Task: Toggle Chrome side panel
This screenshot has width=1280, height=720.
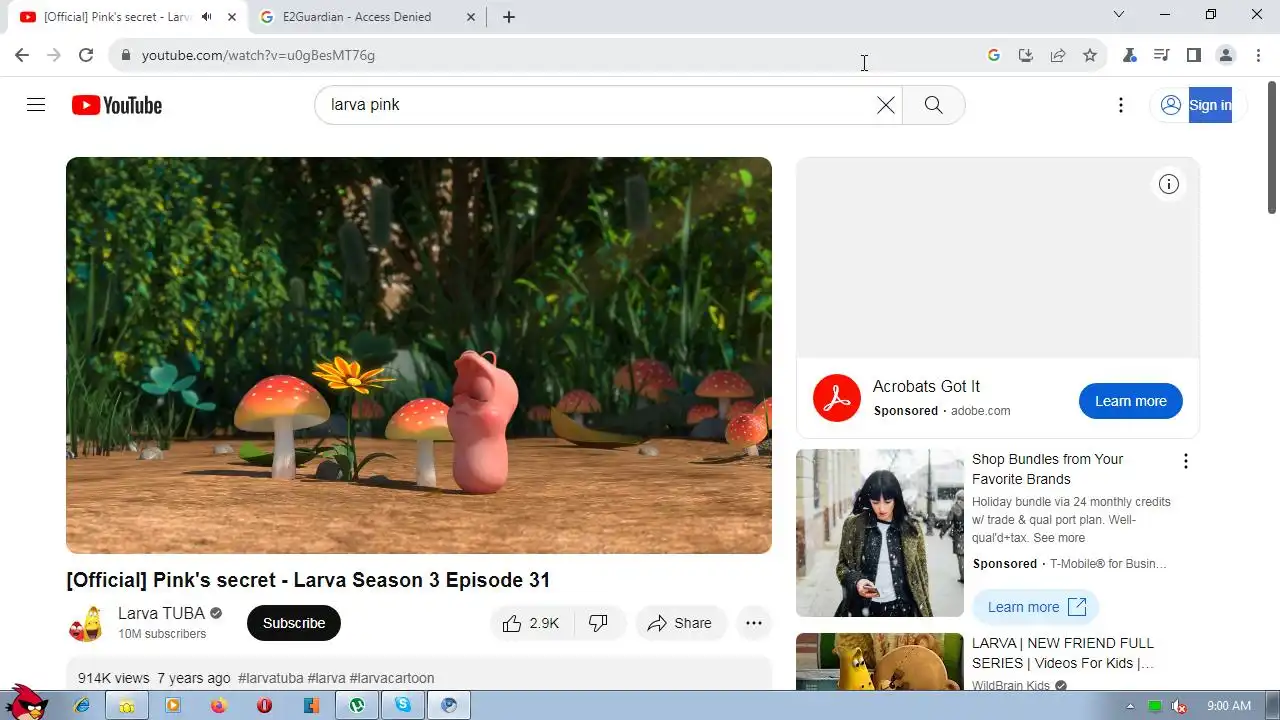Action: click(x=1194, y=55)
